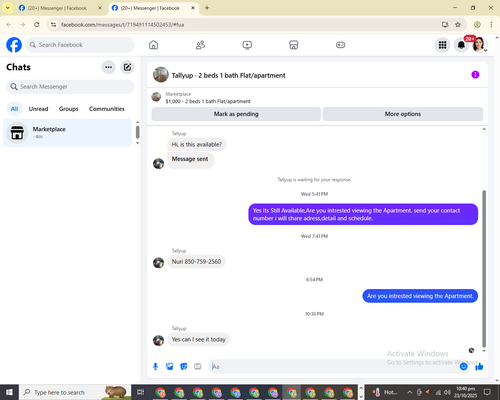View site information icon in address bar
The height and width of the screenshot is (400, 500).
[x=53, y=25]
